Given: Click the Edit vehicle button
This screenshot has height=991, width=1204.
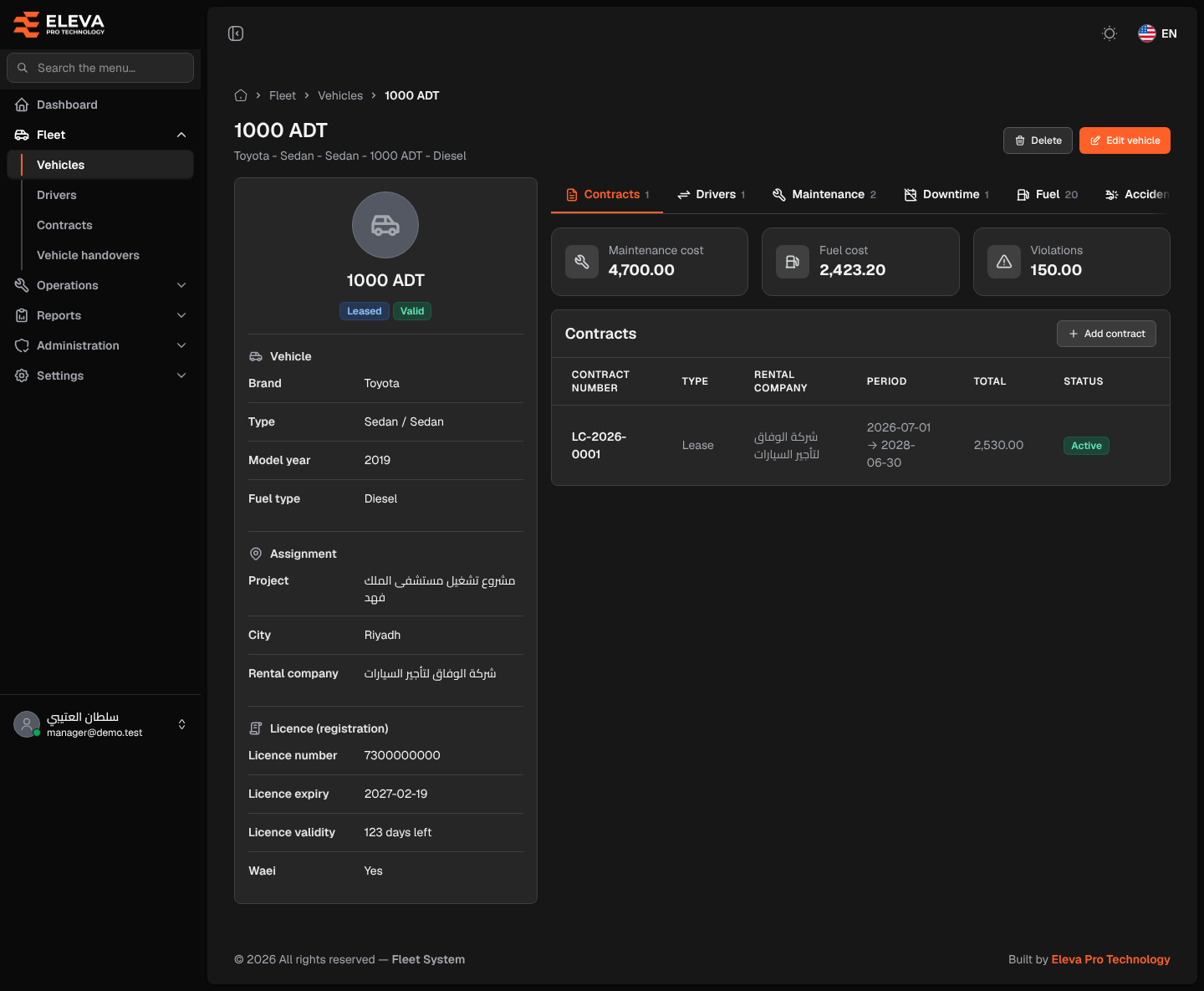Looking at the screenshot, I should (1125, 140).
